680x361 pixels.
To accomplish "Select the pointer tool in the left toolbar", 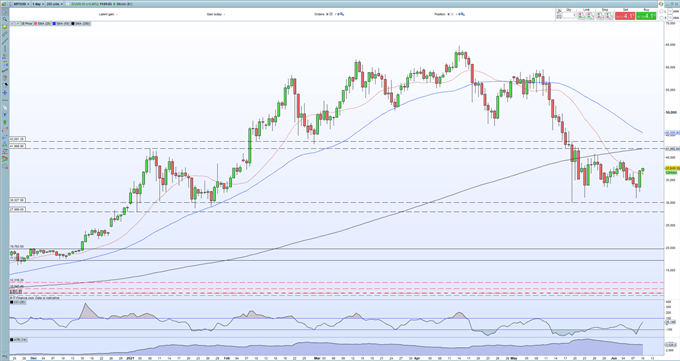I will pyautogui.click(x=5, y=12).
